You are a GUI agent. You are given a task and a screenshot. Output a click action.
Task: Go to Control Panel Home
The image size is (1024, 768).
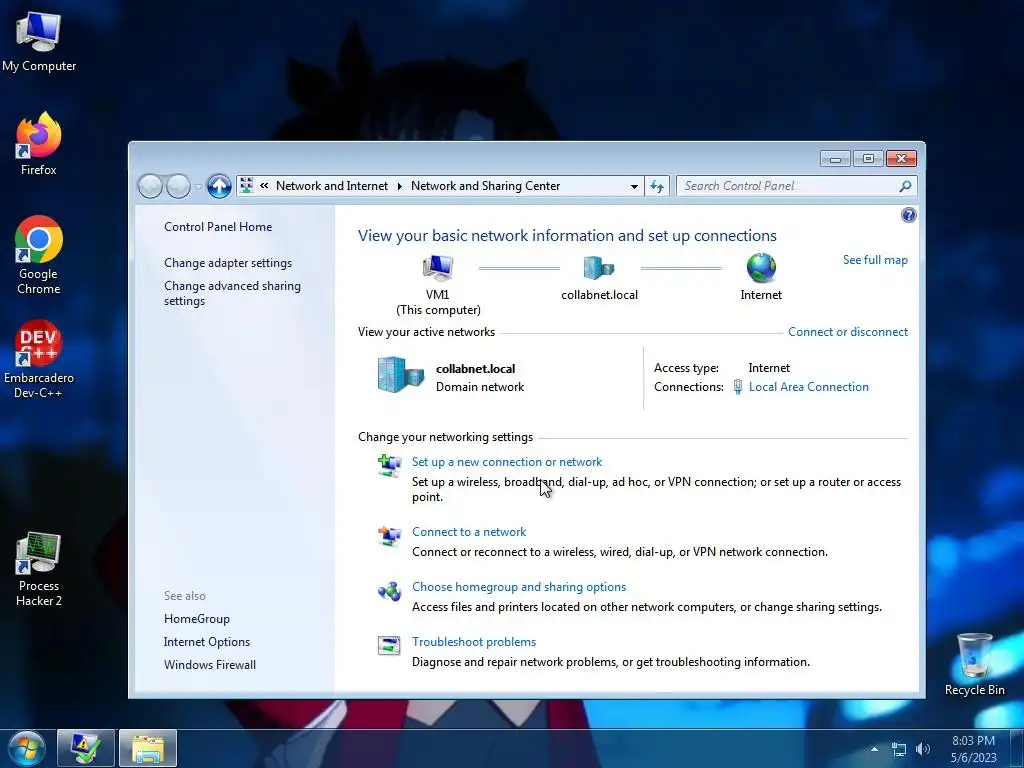coord(218,227)
